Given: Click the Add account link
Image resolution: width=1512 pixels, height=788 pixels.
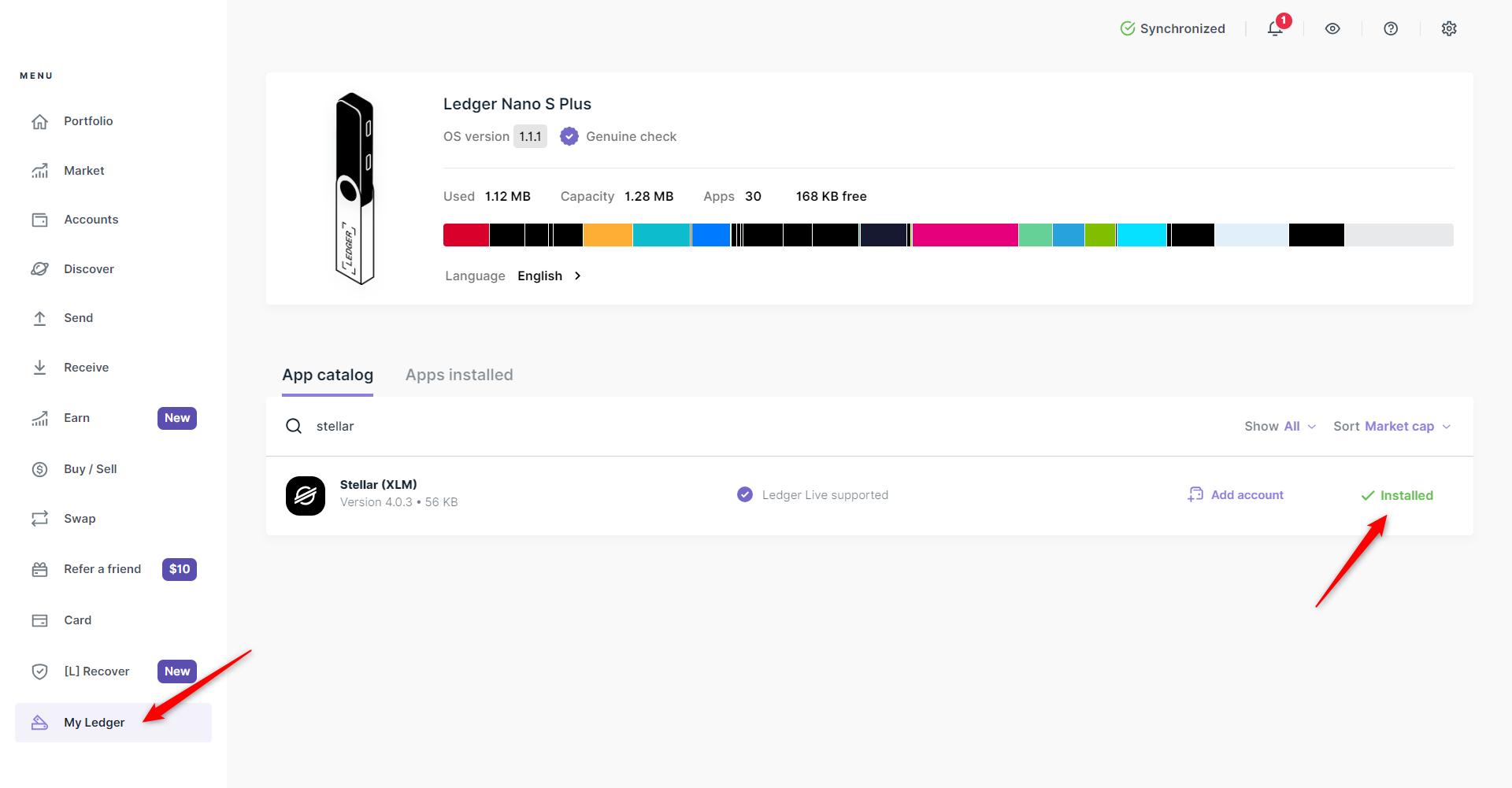Looking at the screenshot, I should 1247,494.
